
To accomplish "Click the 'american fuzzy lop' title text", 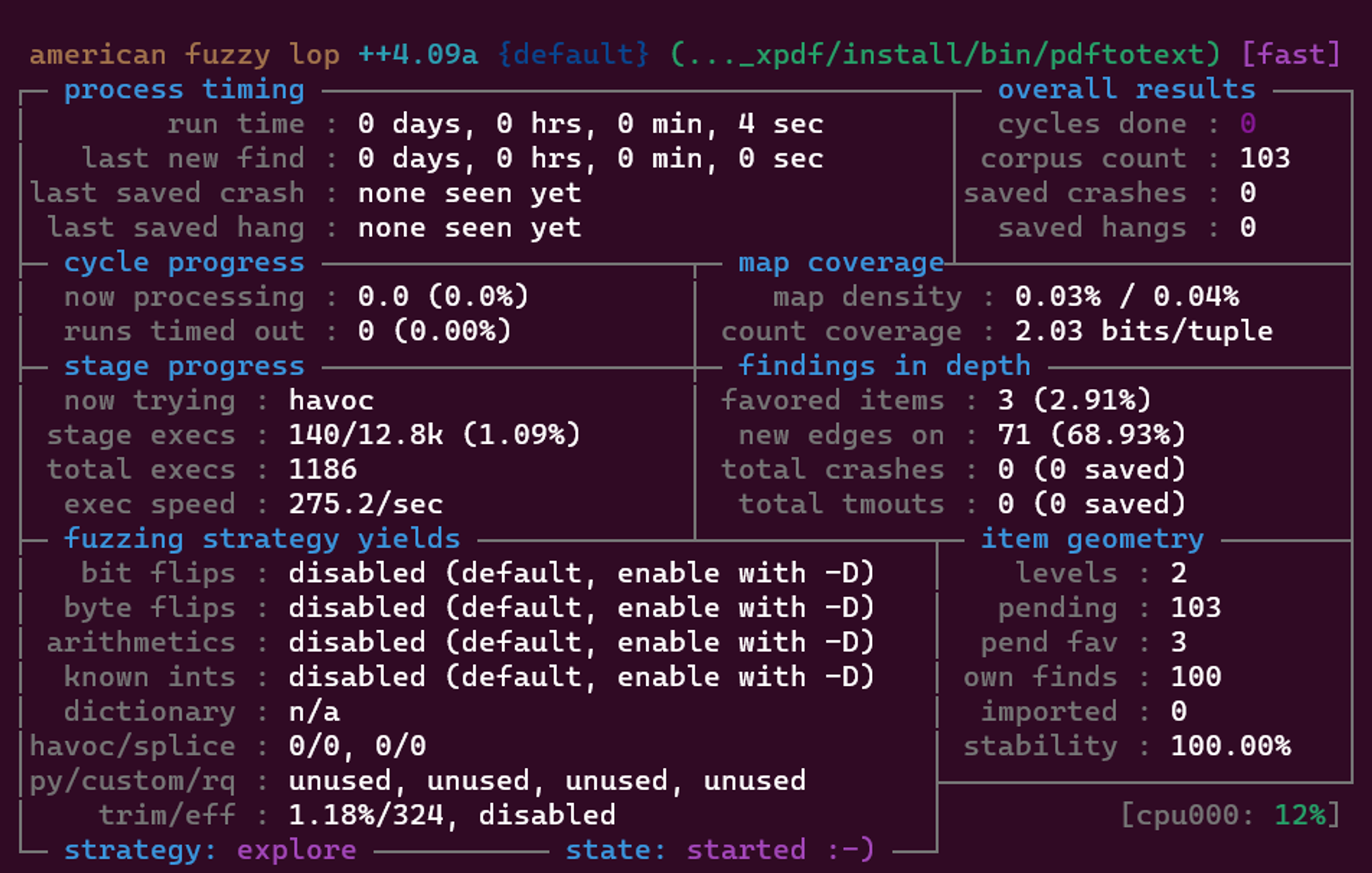I will tap(185, 55).
